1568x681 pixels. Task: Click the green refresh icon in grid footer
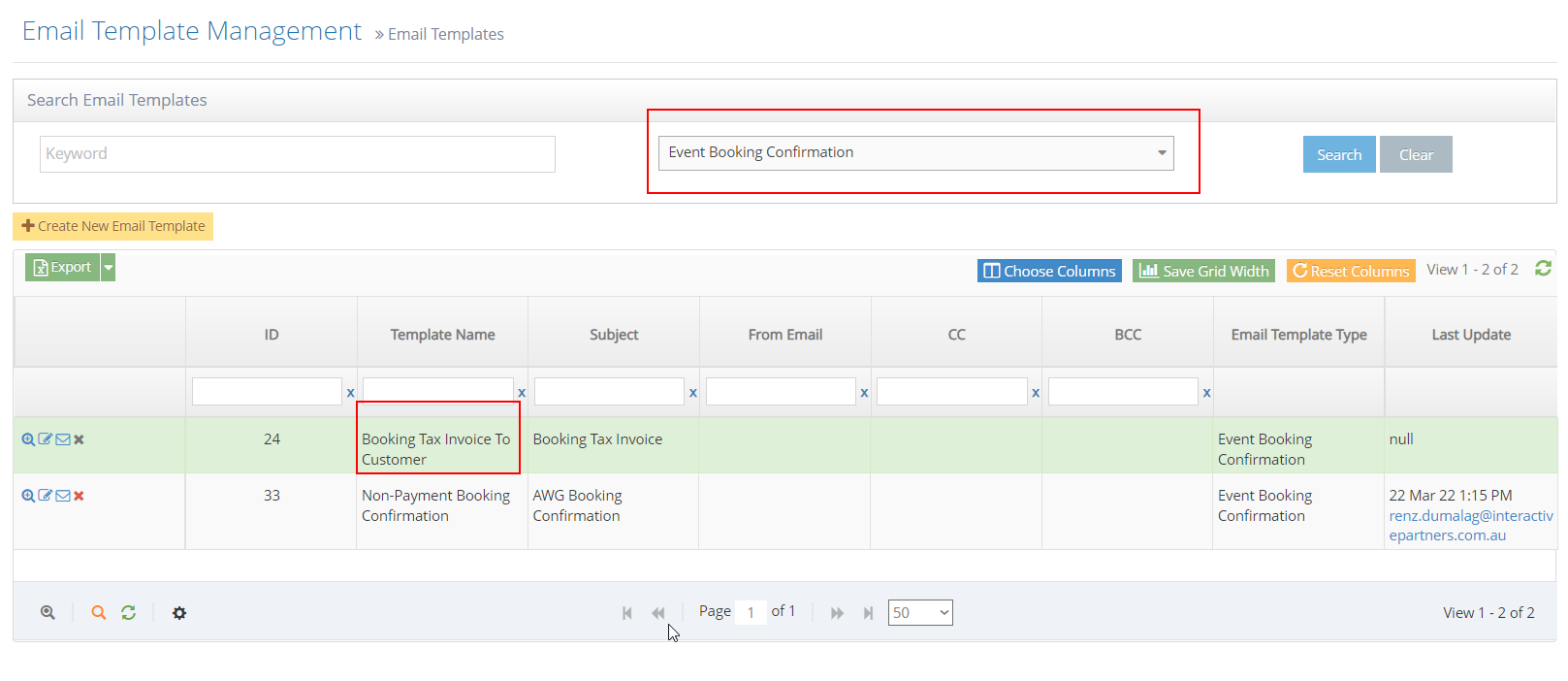(x=128, y=613)
